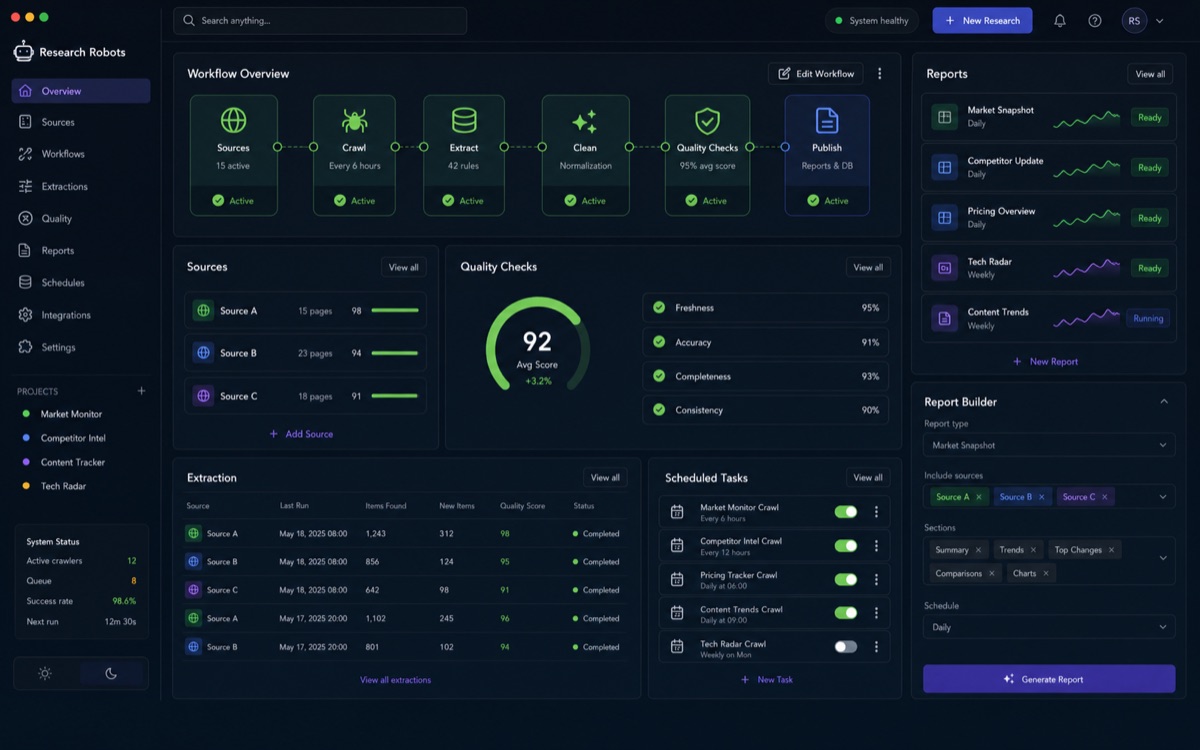Click the Consistency check mark
1200x750 pixels.
[x=659, y=410]
